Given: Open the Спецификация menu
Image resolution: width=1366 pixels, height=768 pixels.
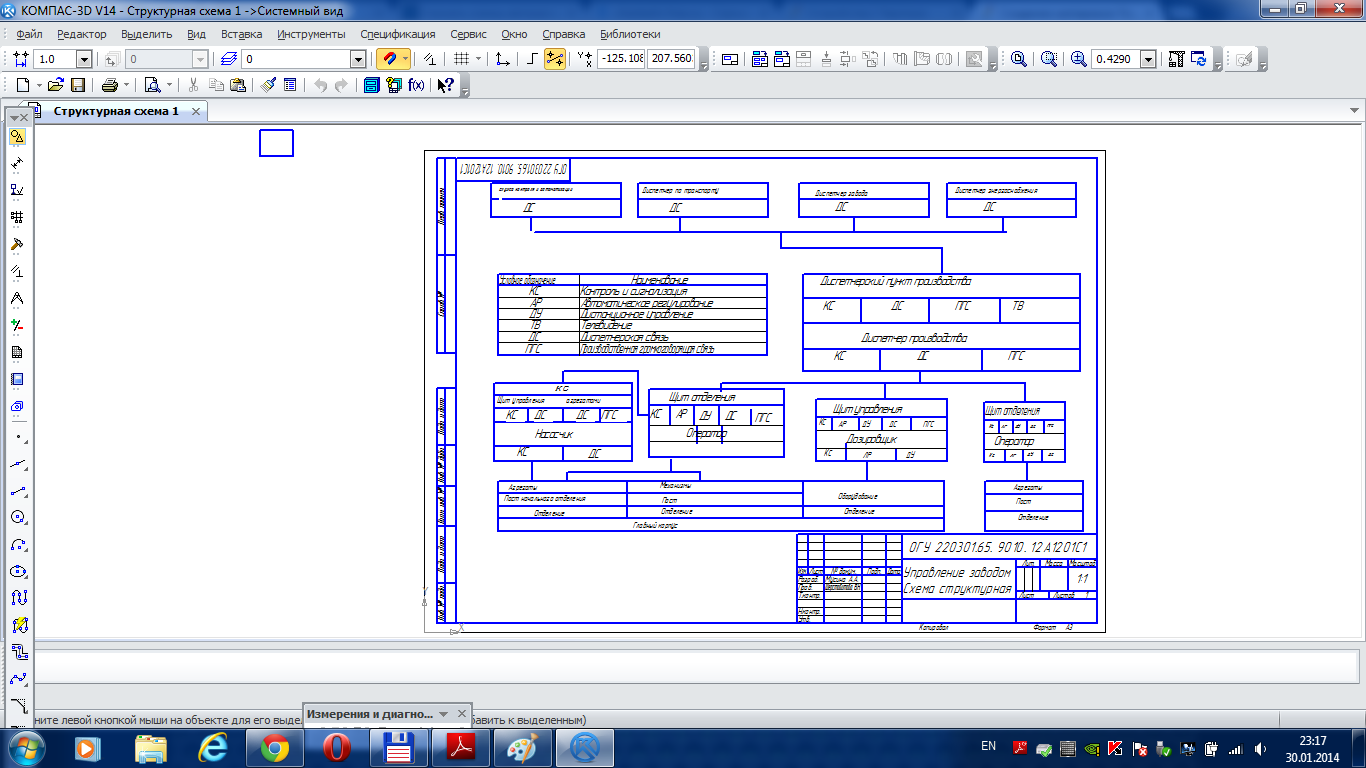Looking at the screenshot, I should tap(397, 34).
